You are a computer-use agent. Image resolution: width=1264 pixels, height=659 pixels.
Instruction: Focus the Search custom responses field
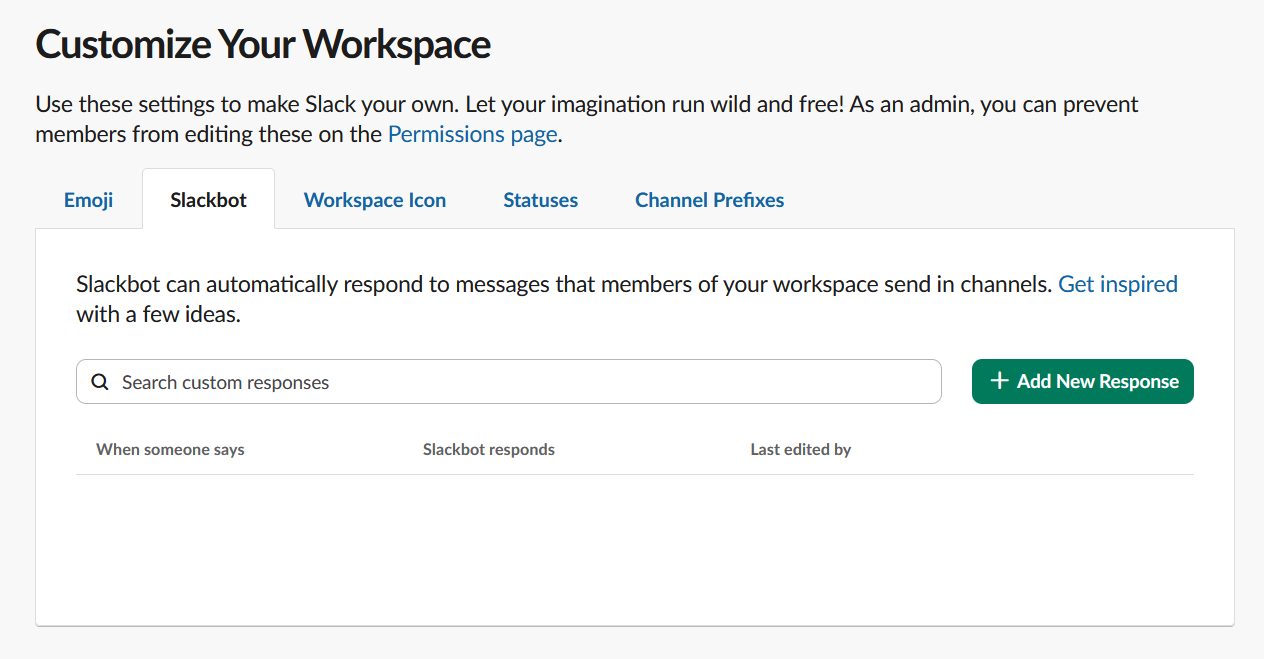click(x=509, y=382)
